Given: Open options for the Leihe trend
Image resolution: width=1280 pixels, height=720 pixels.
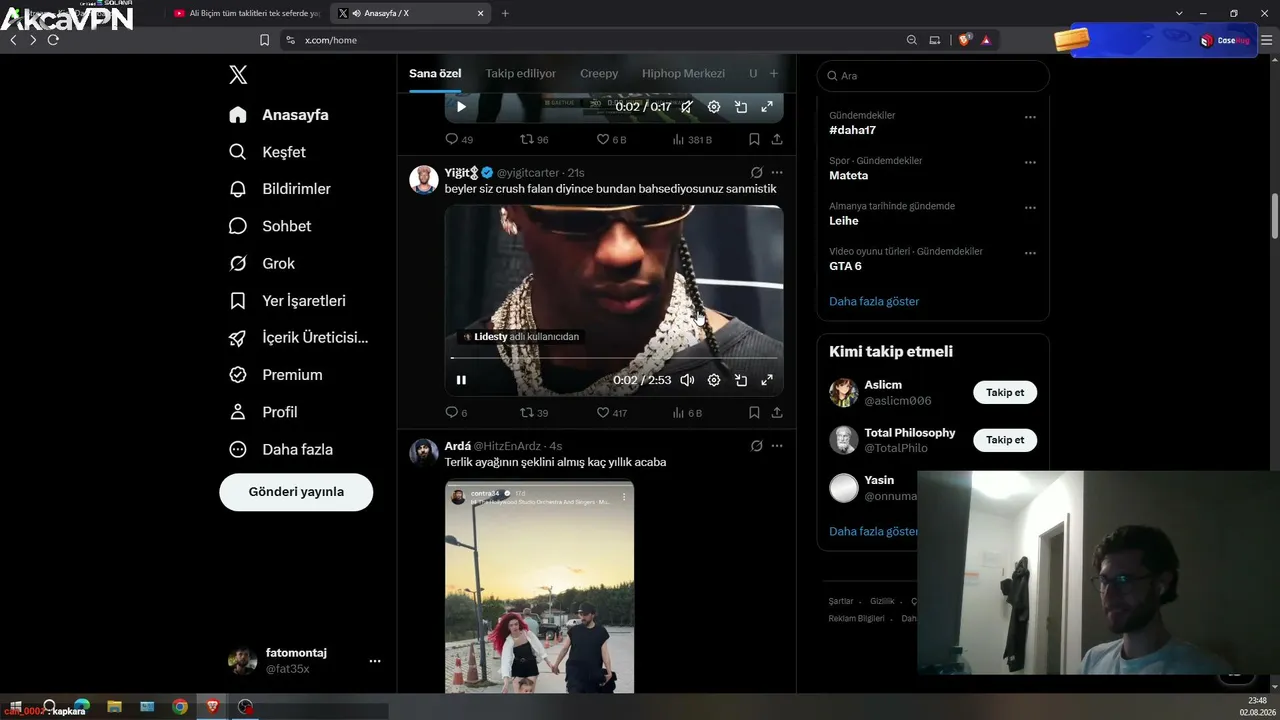Looking at the screenshot, I should tap(1030, 208).
